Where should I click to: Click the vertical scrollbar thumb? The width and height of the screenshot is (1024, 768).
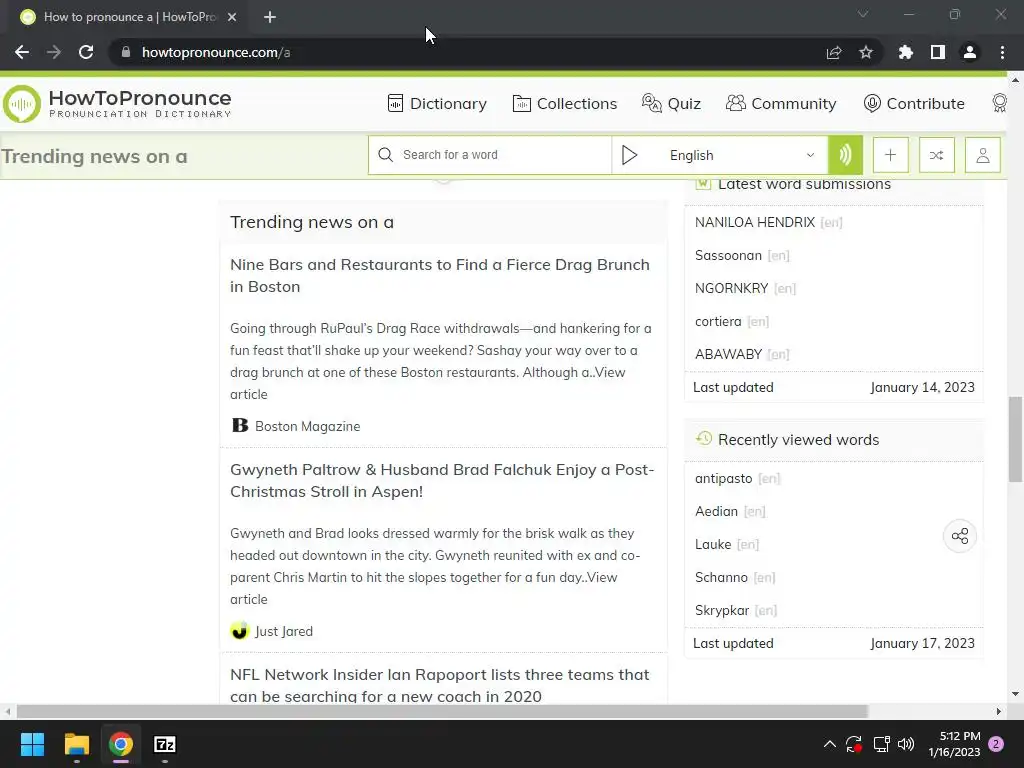click(1015, 439)
